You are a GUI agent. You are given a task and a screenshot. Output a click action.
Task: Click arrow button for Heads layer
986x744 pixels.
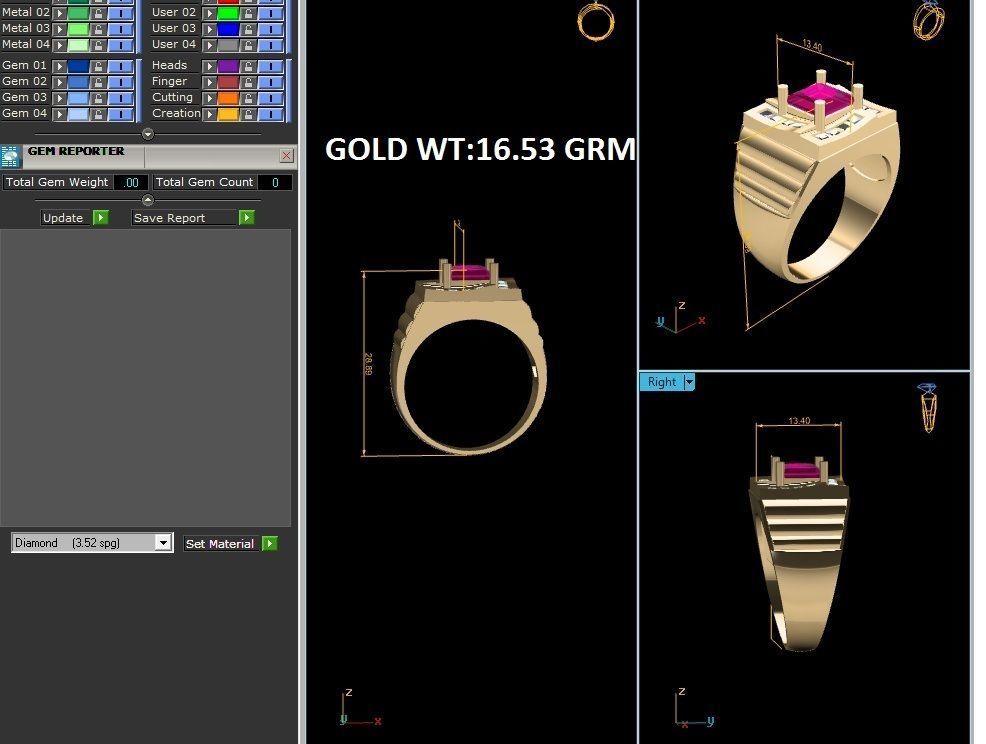tap(209, 66)
